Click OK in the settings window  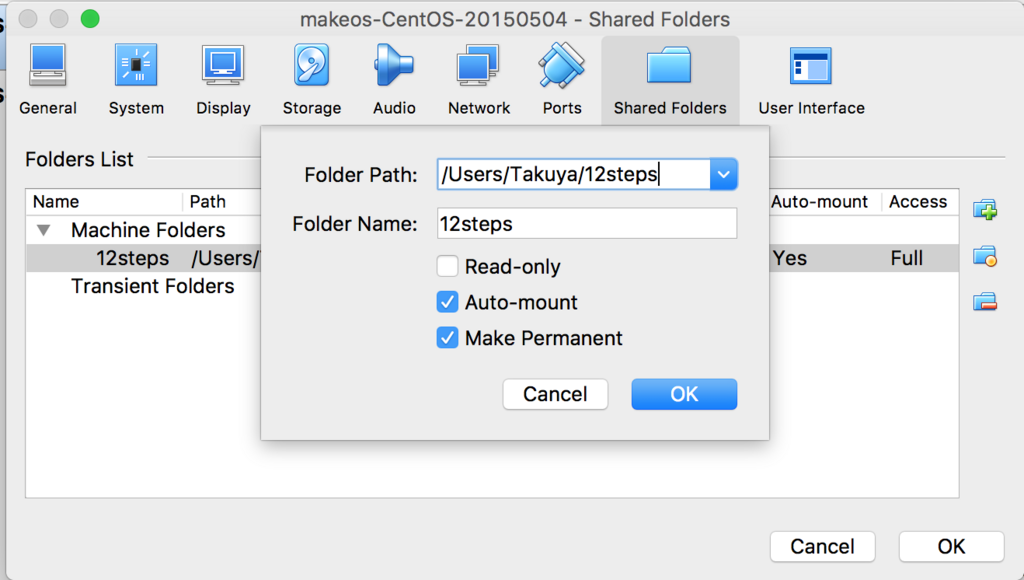[x=951, y=546]
